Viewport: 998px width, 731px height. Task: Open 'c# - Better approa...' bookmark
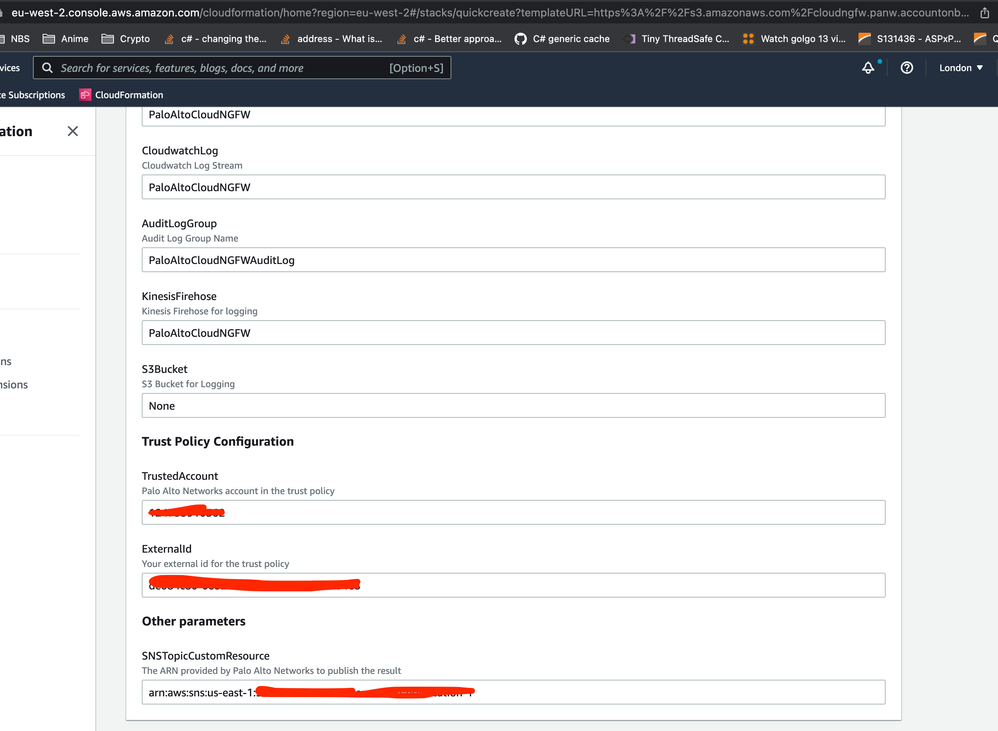[449, 39]
